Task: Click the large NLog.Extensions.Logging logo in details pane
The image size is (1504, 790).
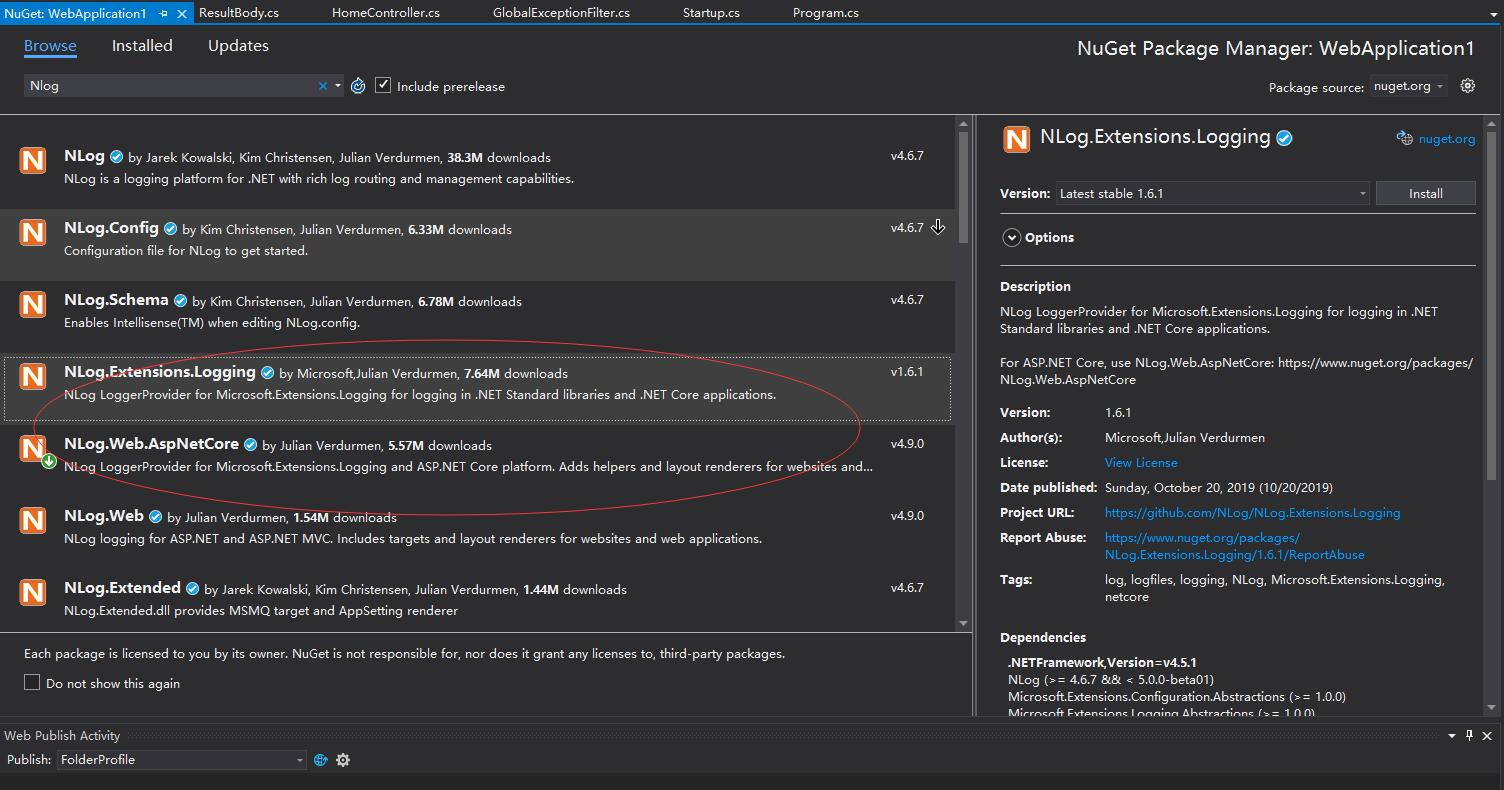Action: 1016,139
